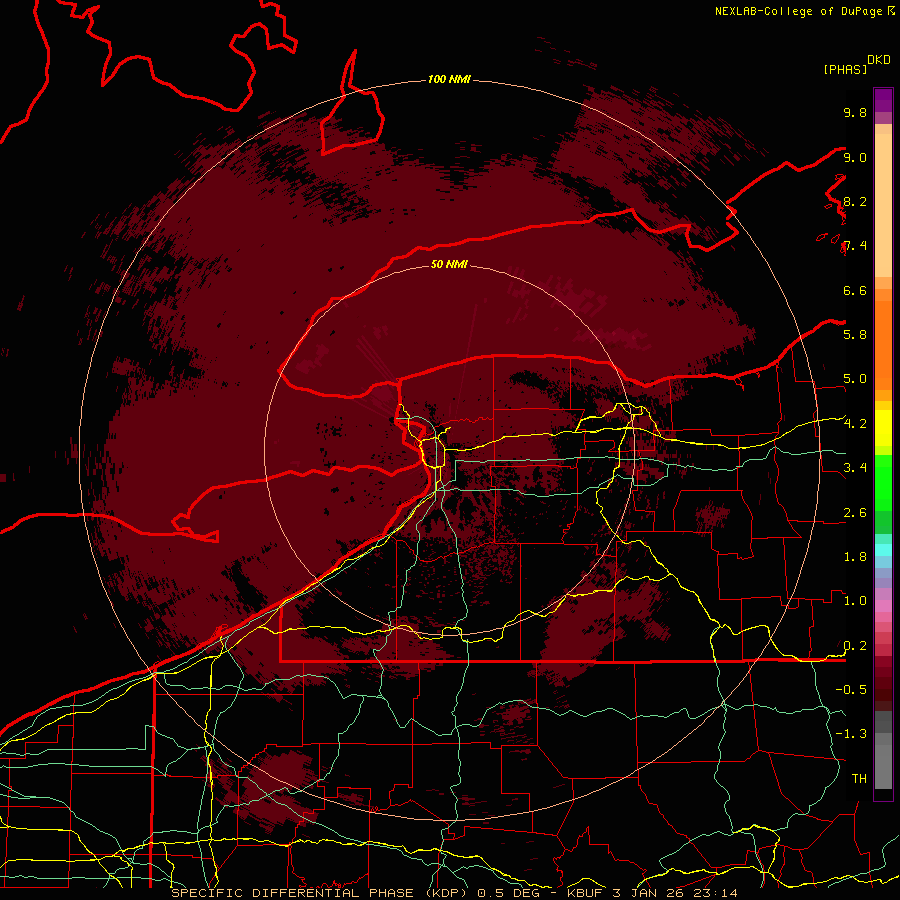Click the 8.2 scale value
Image resolution: width=900 pixels, height=900 pixels.
[x=855, y=201]
